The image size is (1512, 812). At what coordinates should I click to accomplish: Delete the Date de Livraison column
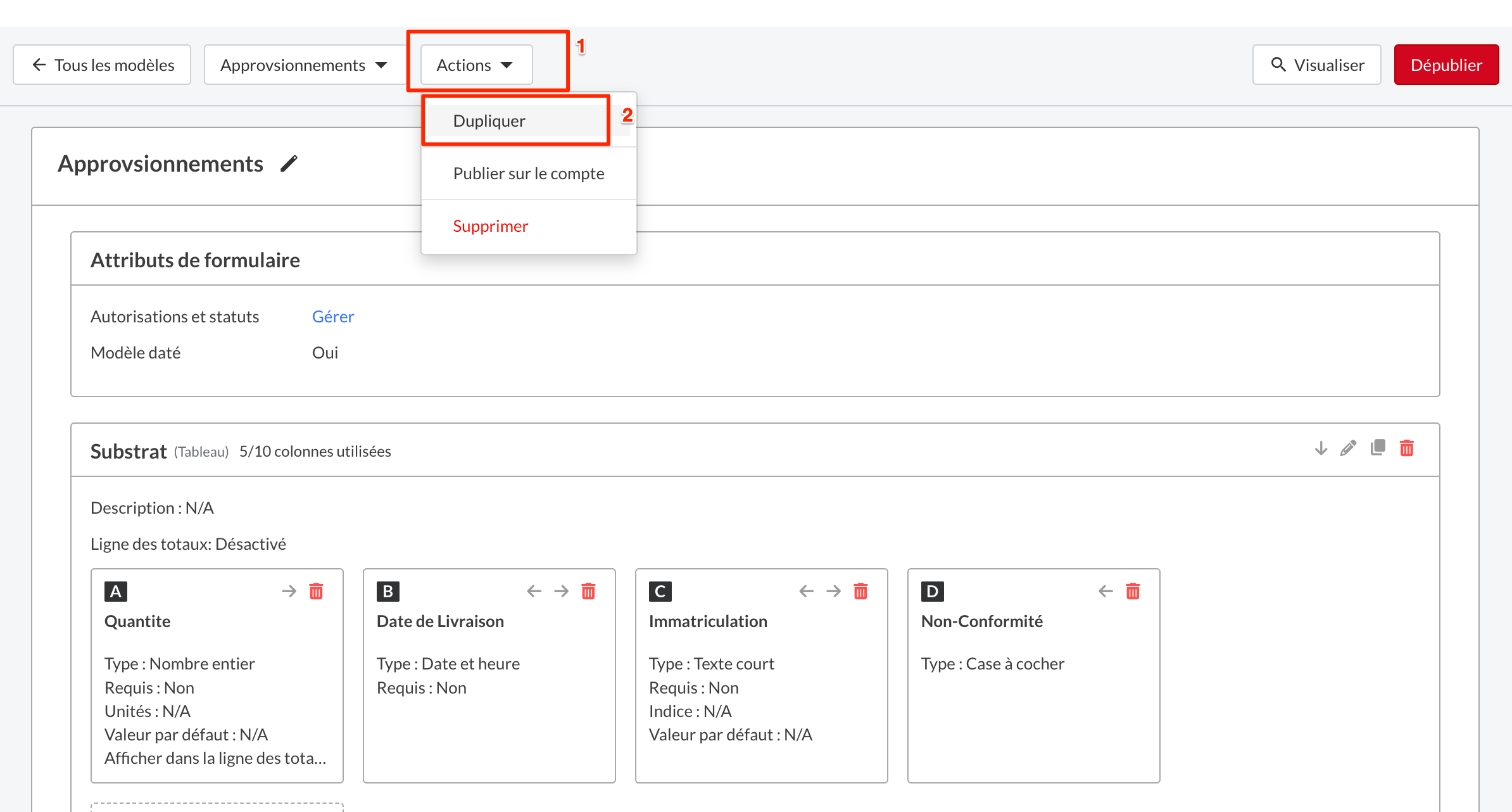click(x=588, y=592)
